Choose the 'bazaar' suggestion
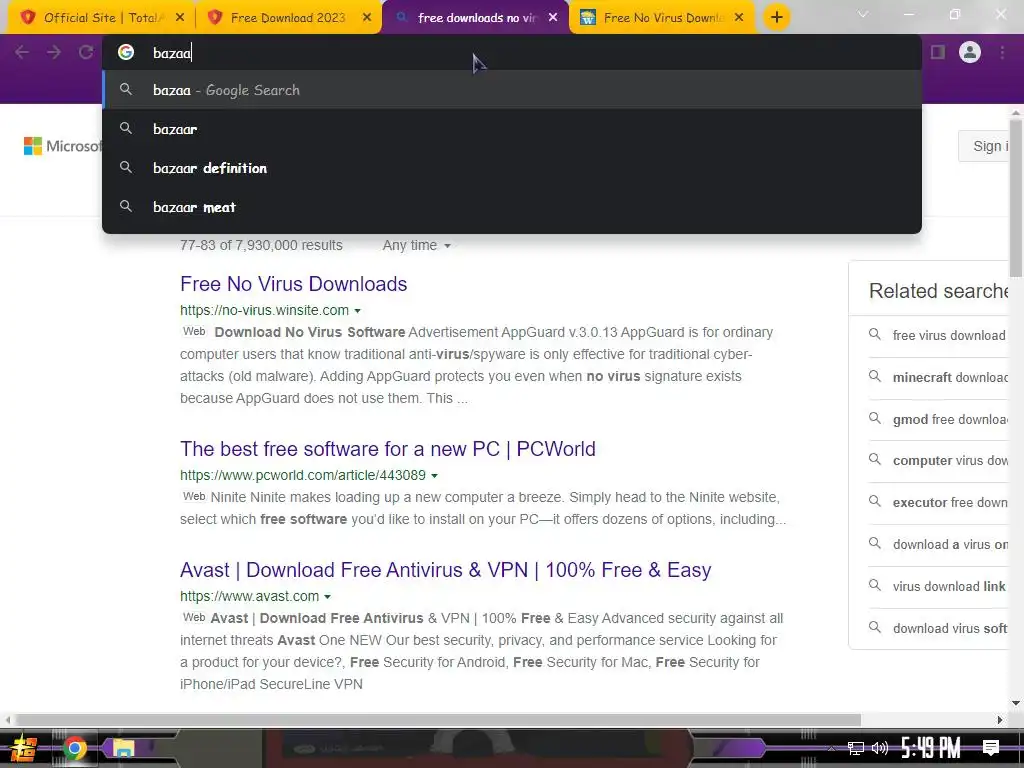The image size is (1024, 768). [512, 129]
